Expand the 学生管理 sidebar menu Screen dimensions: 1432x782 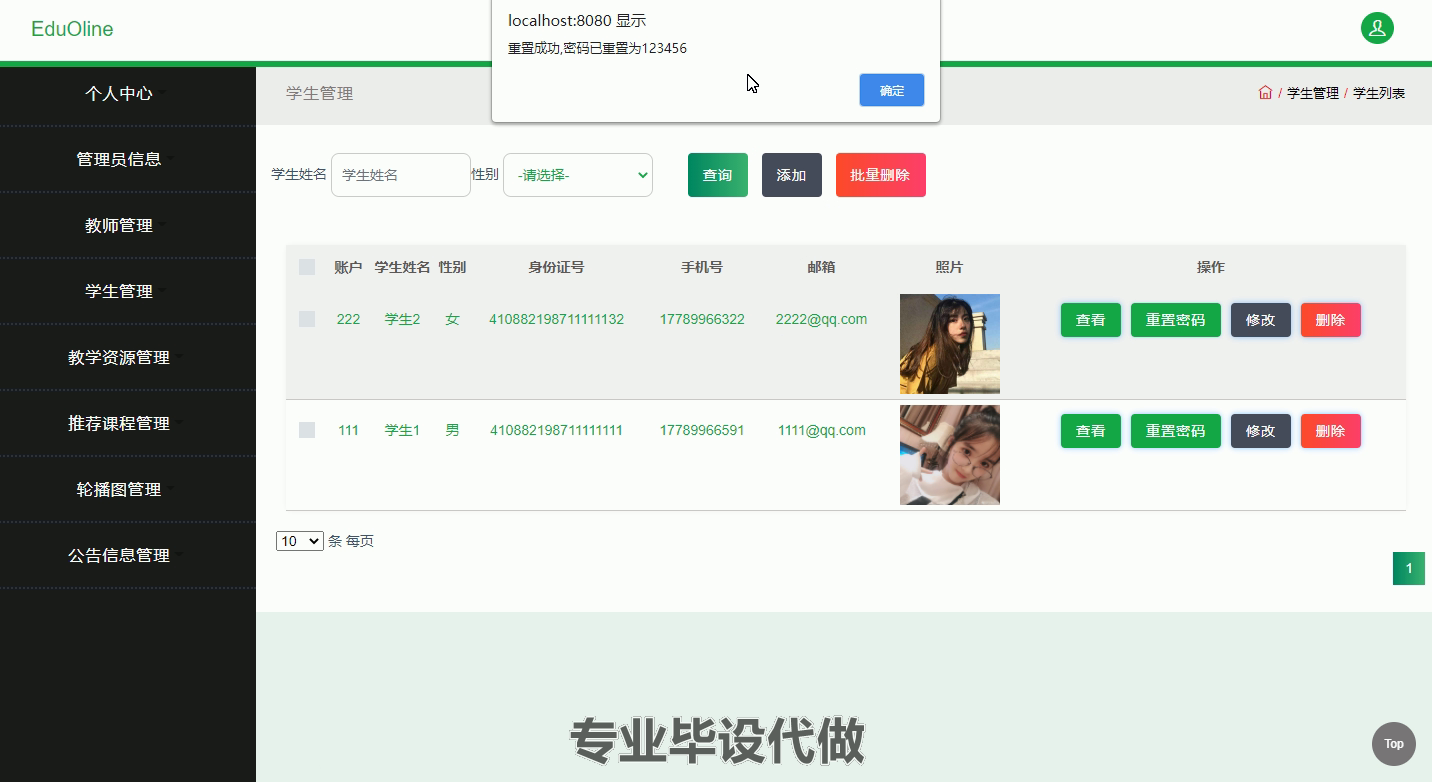tap(119, 292)
